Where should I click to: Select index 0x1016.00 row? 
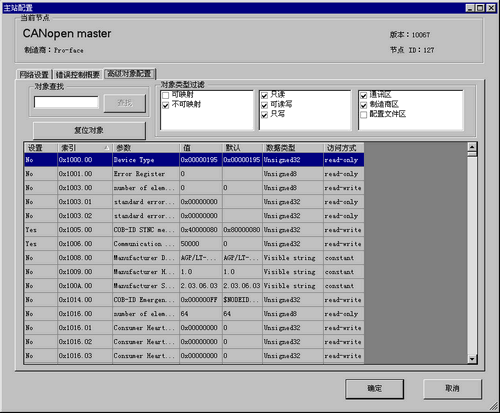[194, 314]
